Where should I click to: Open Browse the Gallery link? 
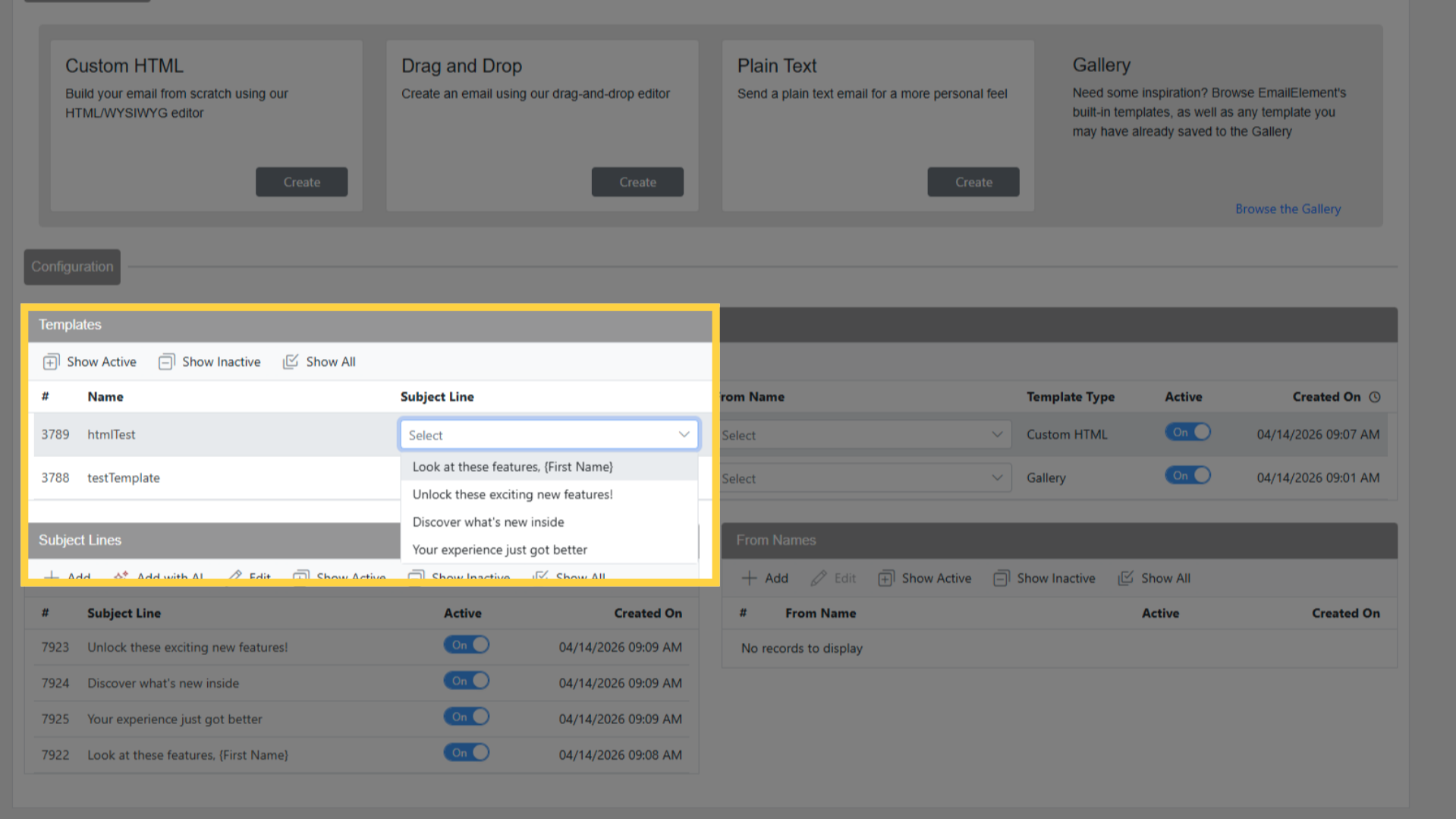tap(1288, 209)
